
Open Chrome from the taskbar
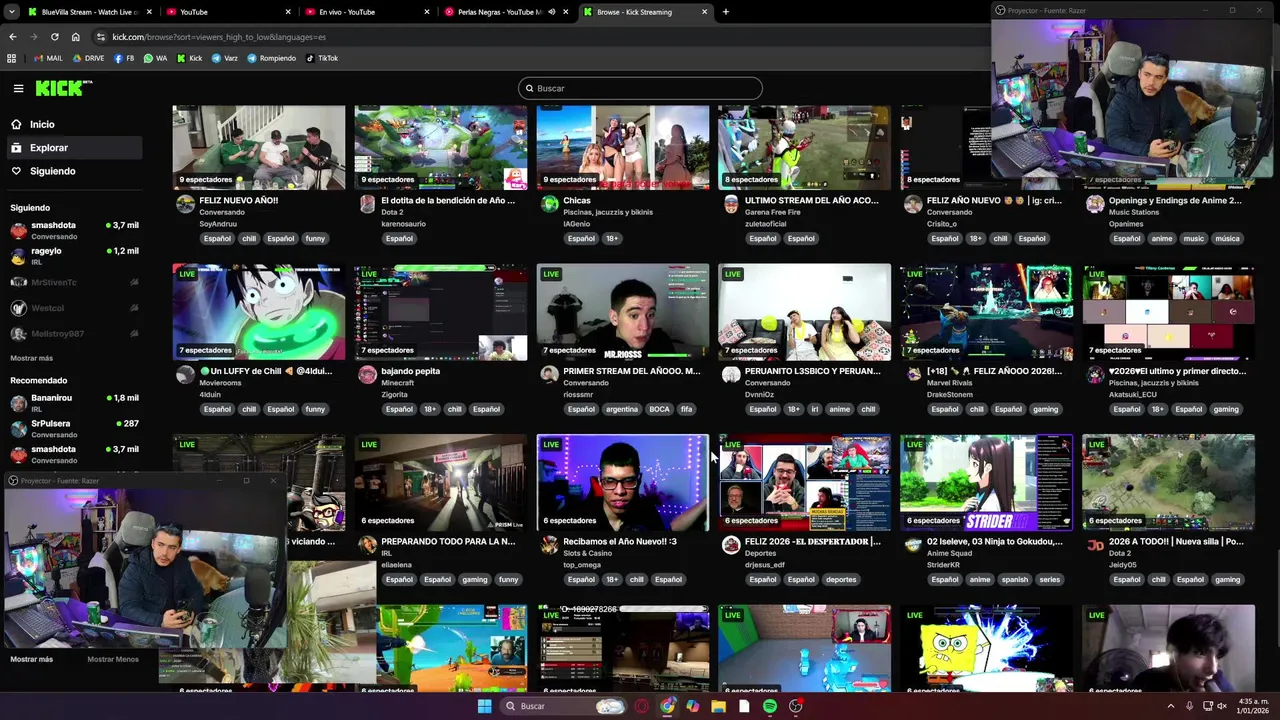point(668,706)
